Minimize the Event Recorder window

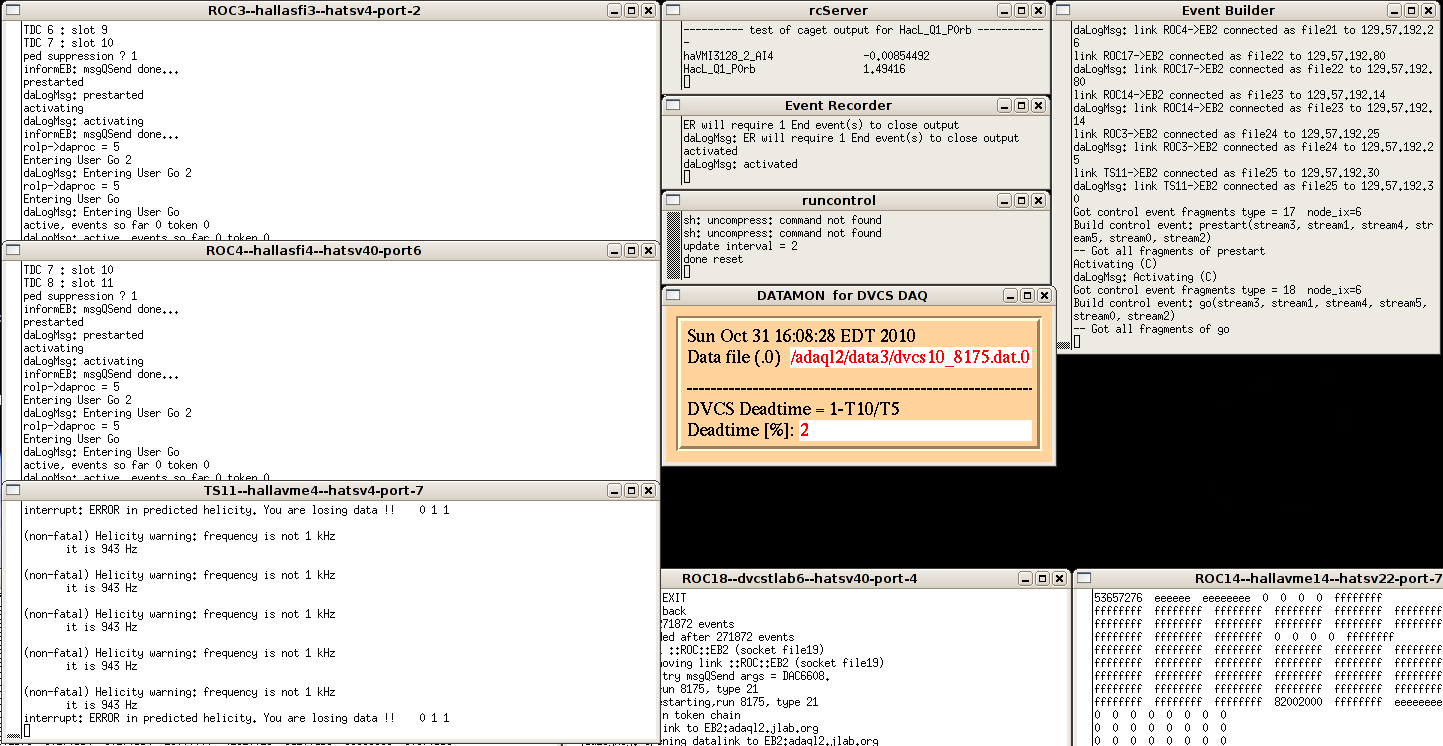pyautogui.click(x=1006, y=105)
